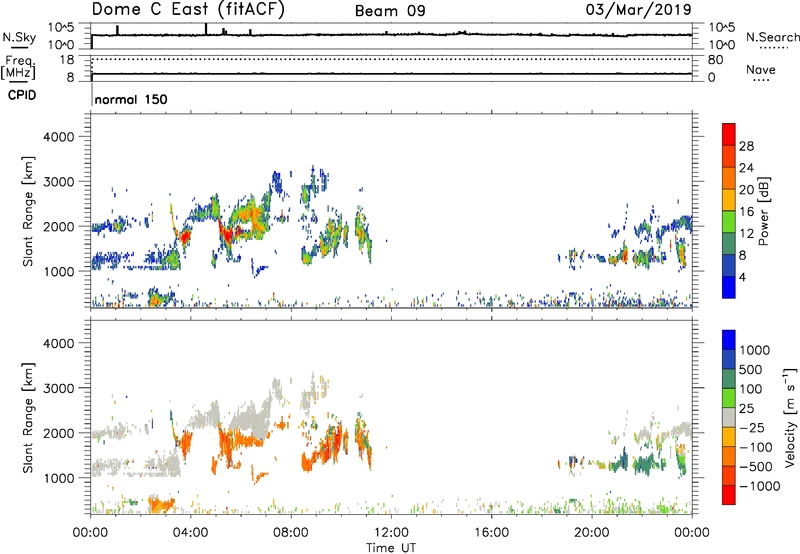
Task: Click the "N.Sky" legend label
Action: [19, 37]
